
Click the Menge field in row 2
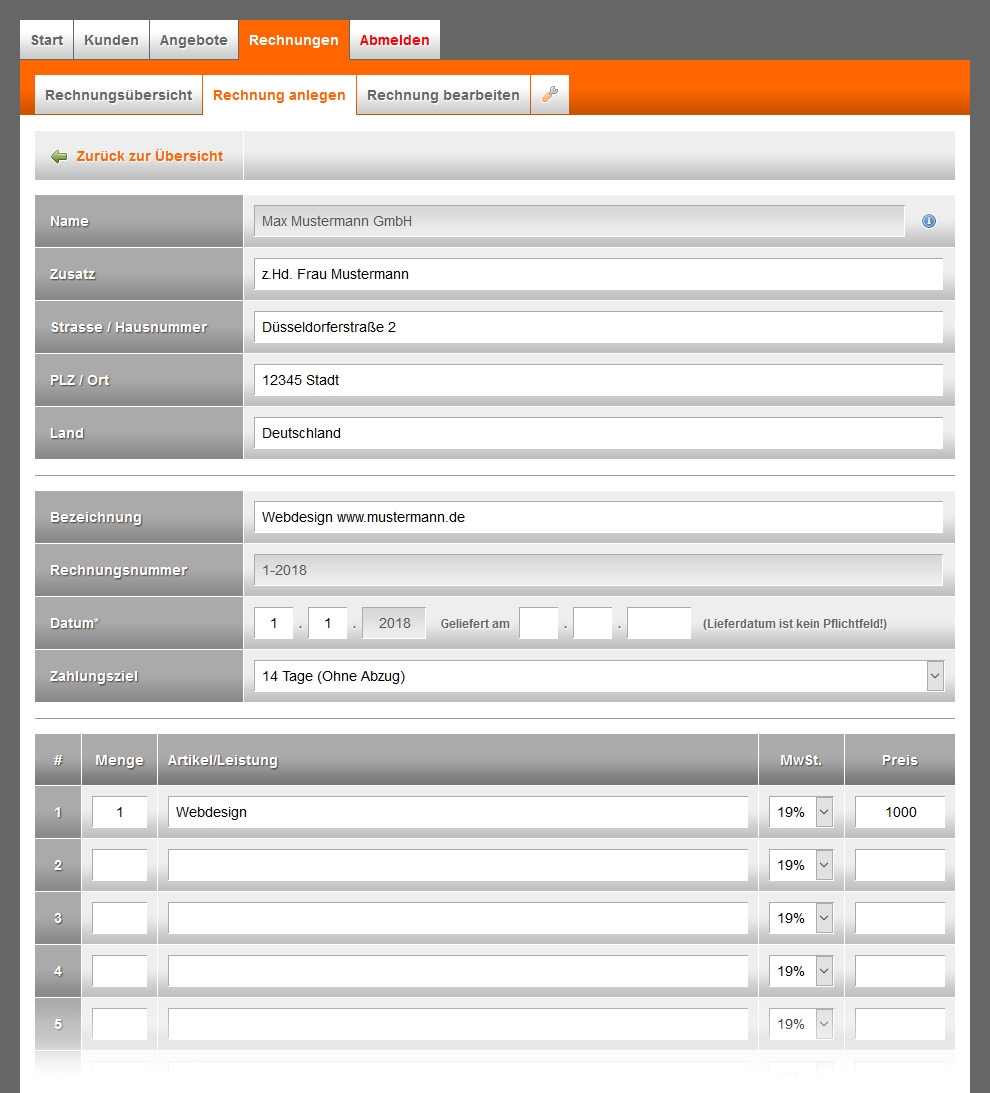click(x=119, y=865)
